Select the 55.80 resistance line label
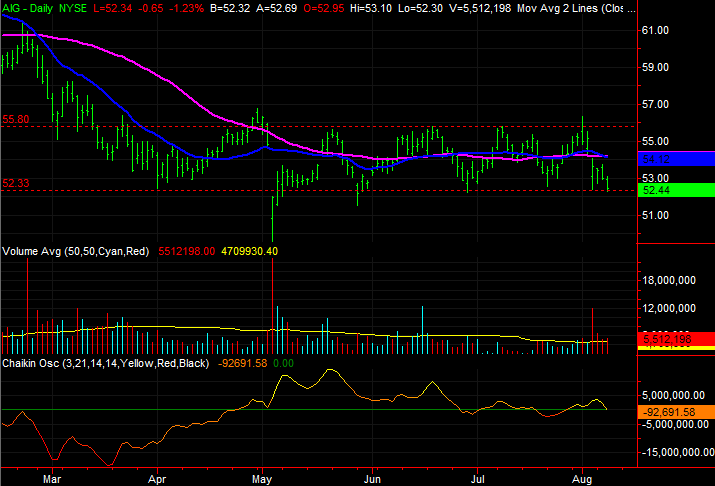 [16, 119]
